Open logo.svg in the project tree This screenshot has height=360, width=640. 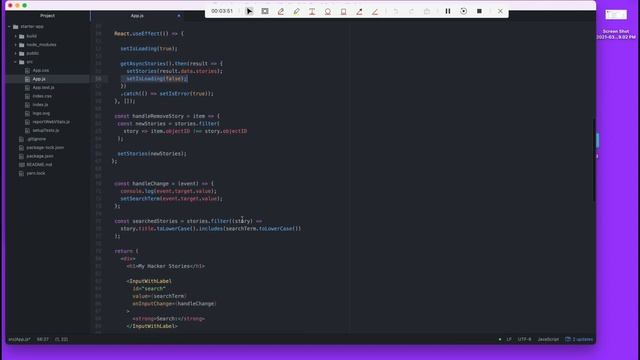[x=41, y=113]
